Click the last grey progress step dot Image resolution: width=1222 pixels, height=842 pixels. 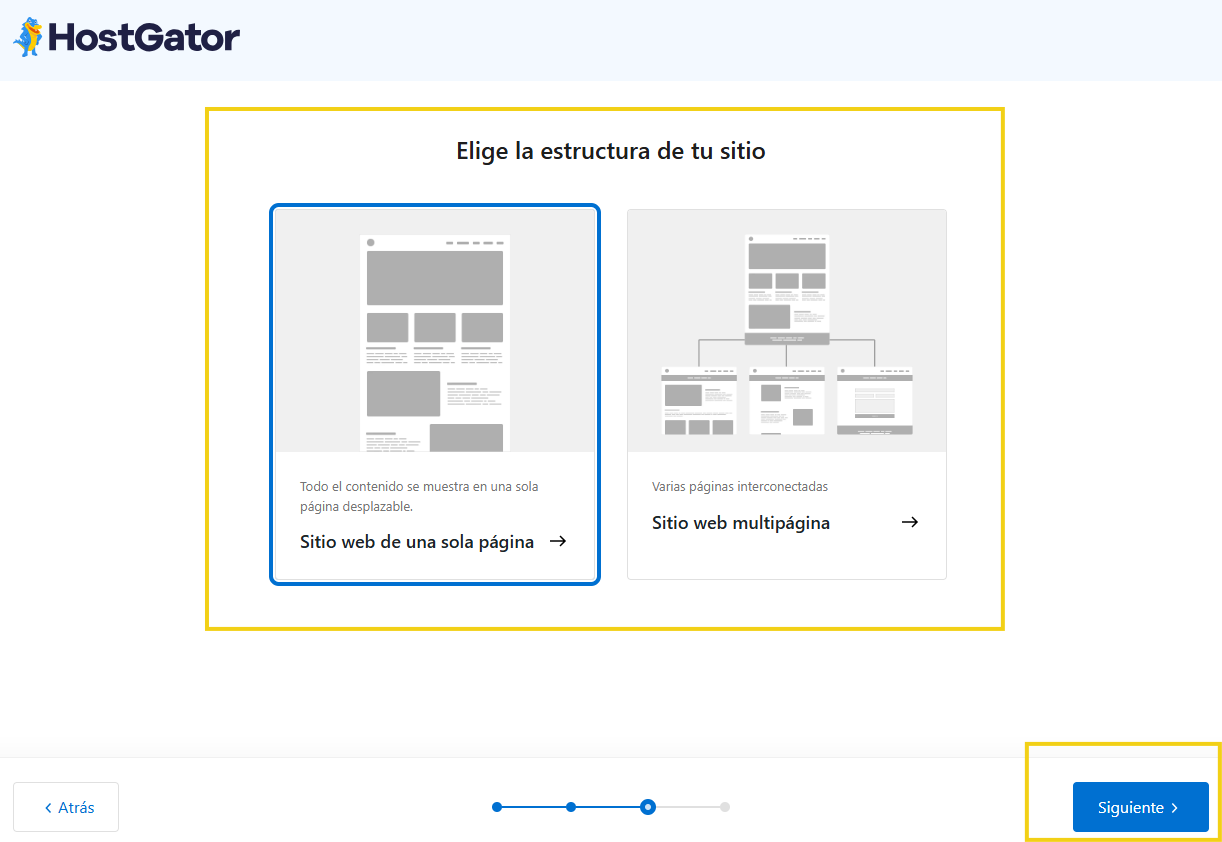pos(725,807)
